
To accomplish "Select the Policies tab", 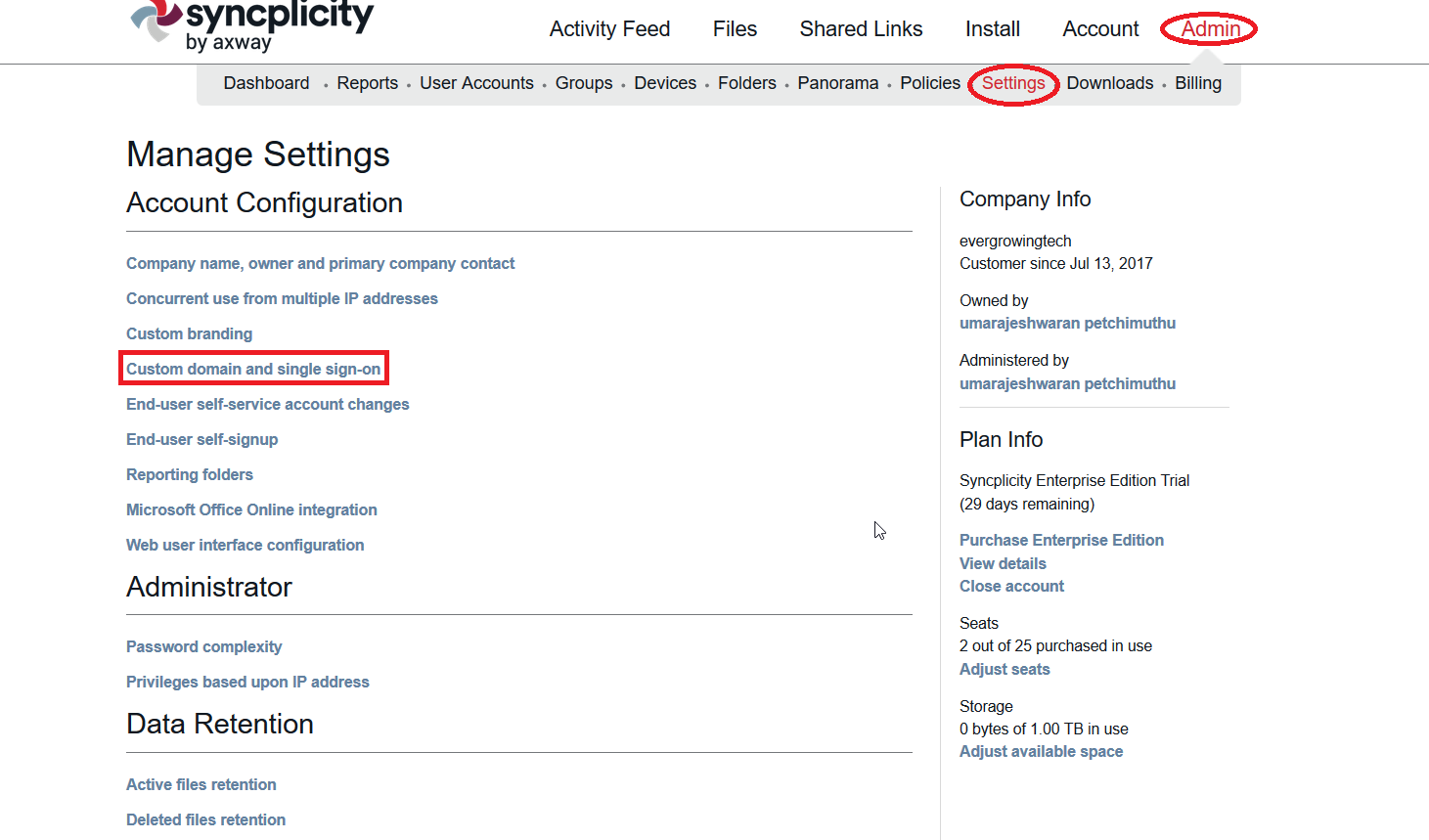I will [929, 83].
